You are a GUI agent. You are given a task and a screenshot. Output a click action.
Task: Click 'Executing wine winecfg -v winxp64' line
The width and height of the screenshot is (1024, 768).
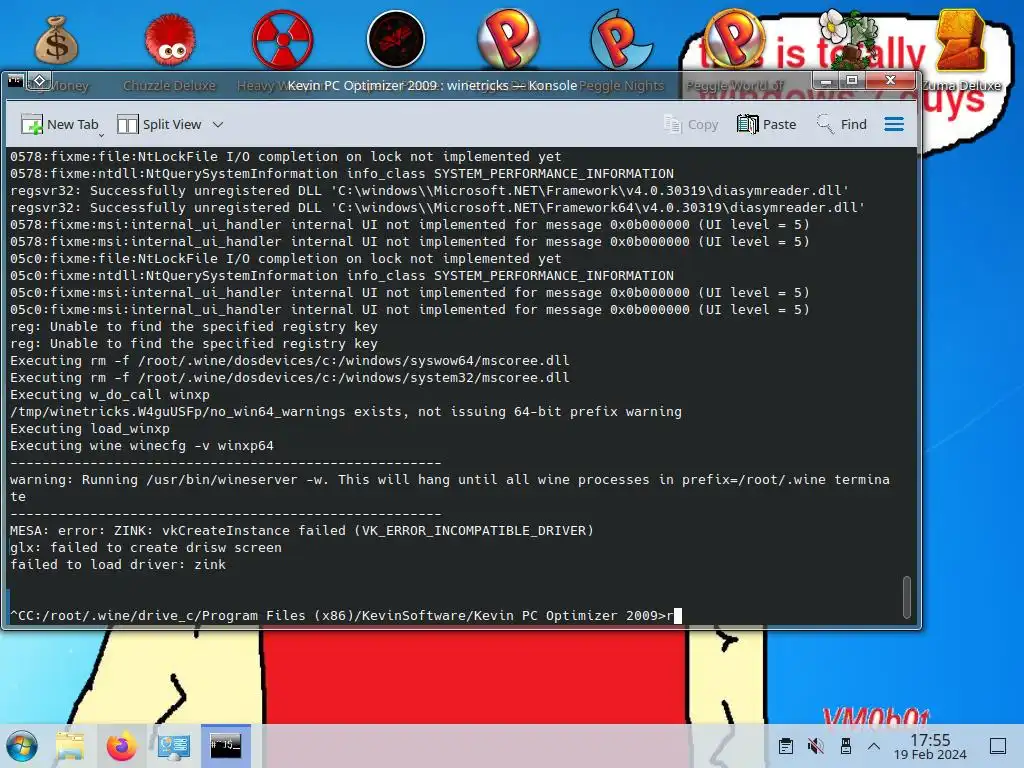[x=142, y=445]
